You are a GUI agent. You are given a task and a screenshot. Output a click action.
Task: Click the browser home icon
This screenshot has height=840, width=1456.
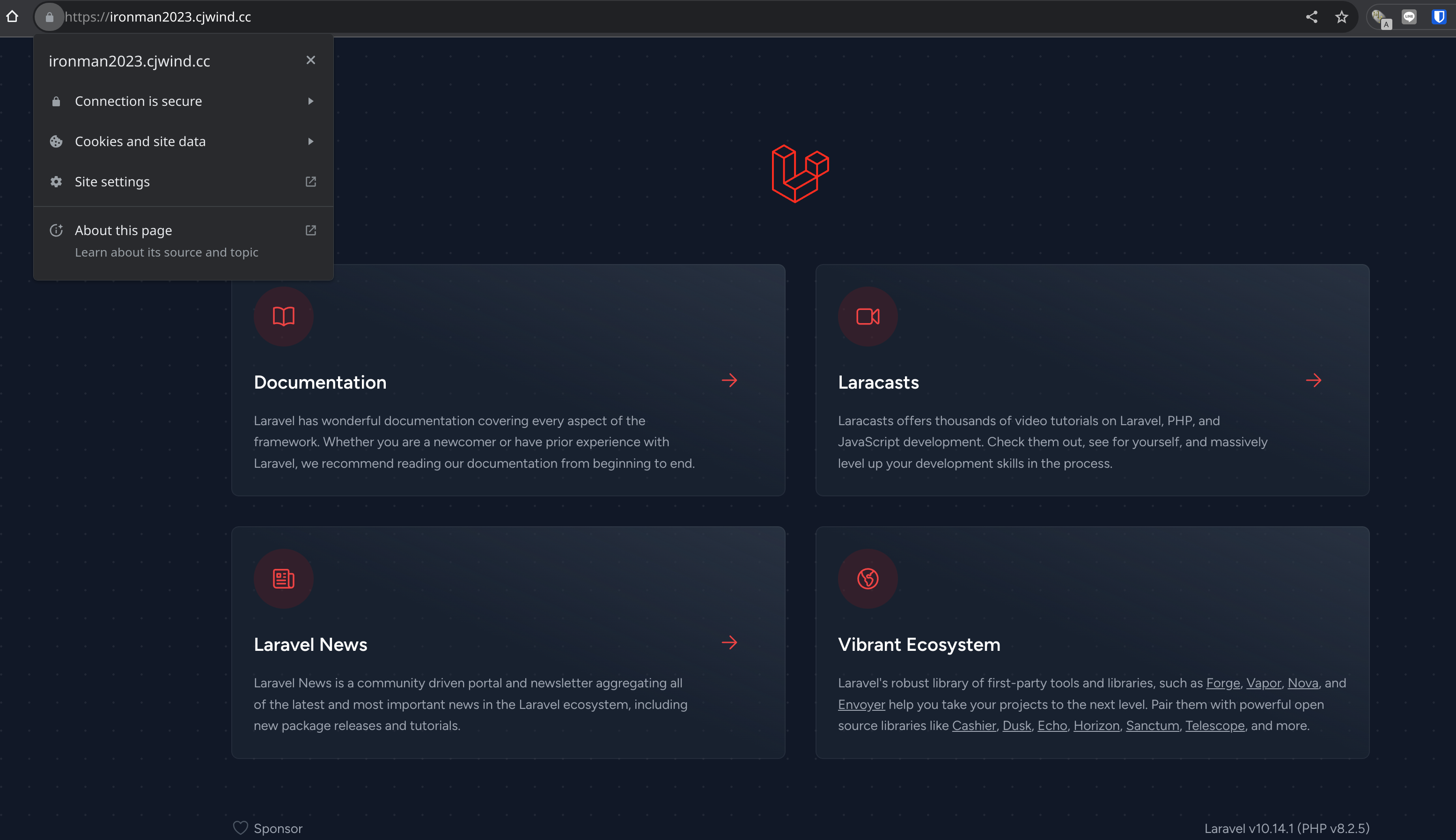(x=12, y=17)
